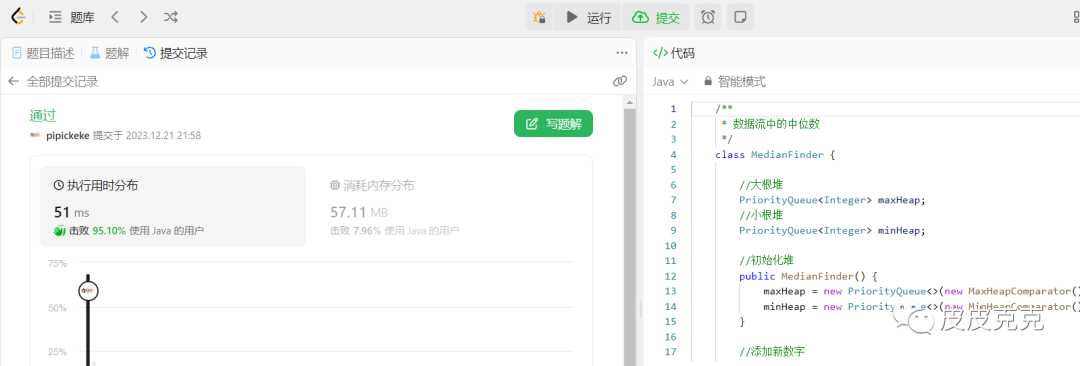Submit solution with 提交 button

(656, 17)
